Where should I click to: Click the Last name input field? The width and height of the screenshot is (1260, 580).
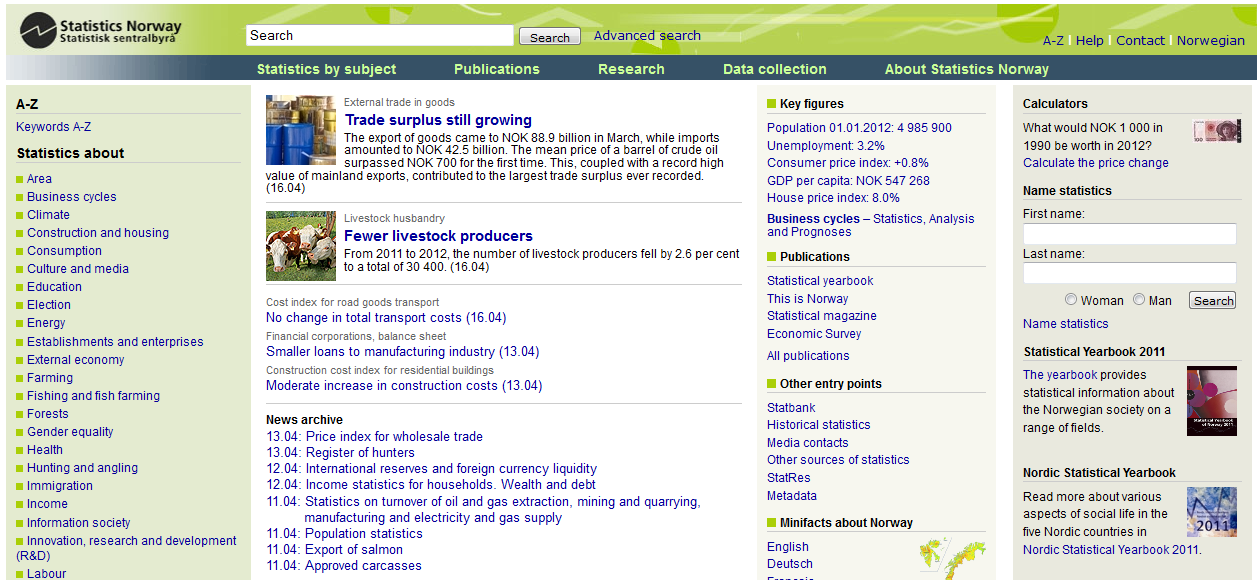(x=1130, y=273)
